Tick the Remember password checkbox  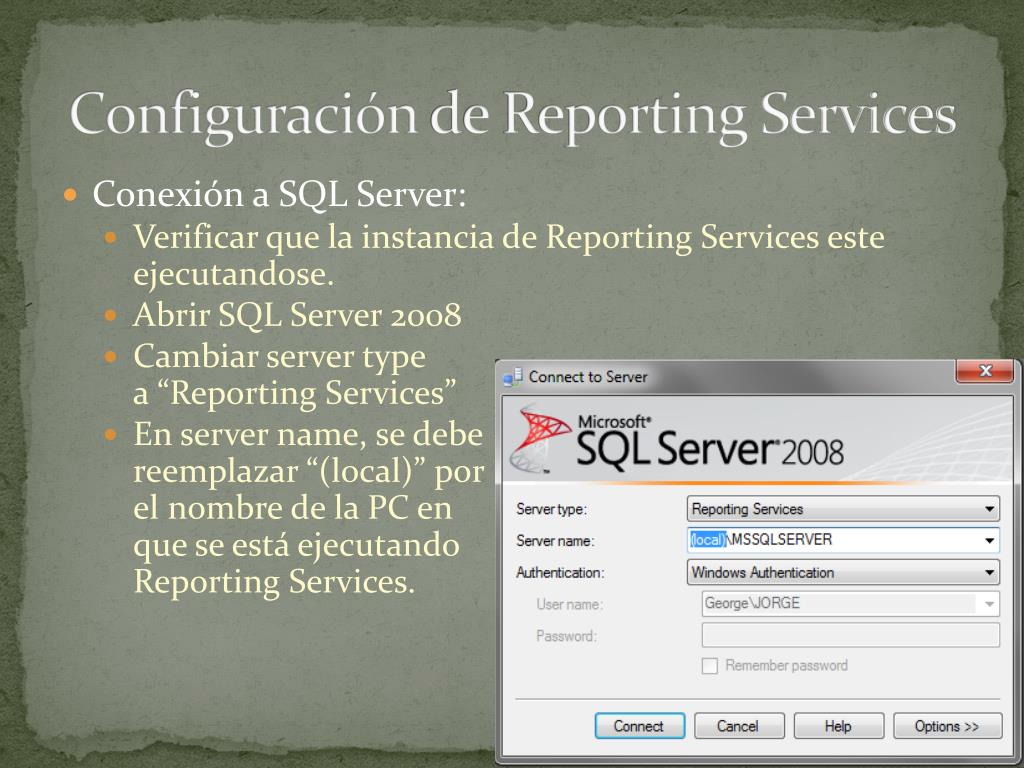[709, 665]
